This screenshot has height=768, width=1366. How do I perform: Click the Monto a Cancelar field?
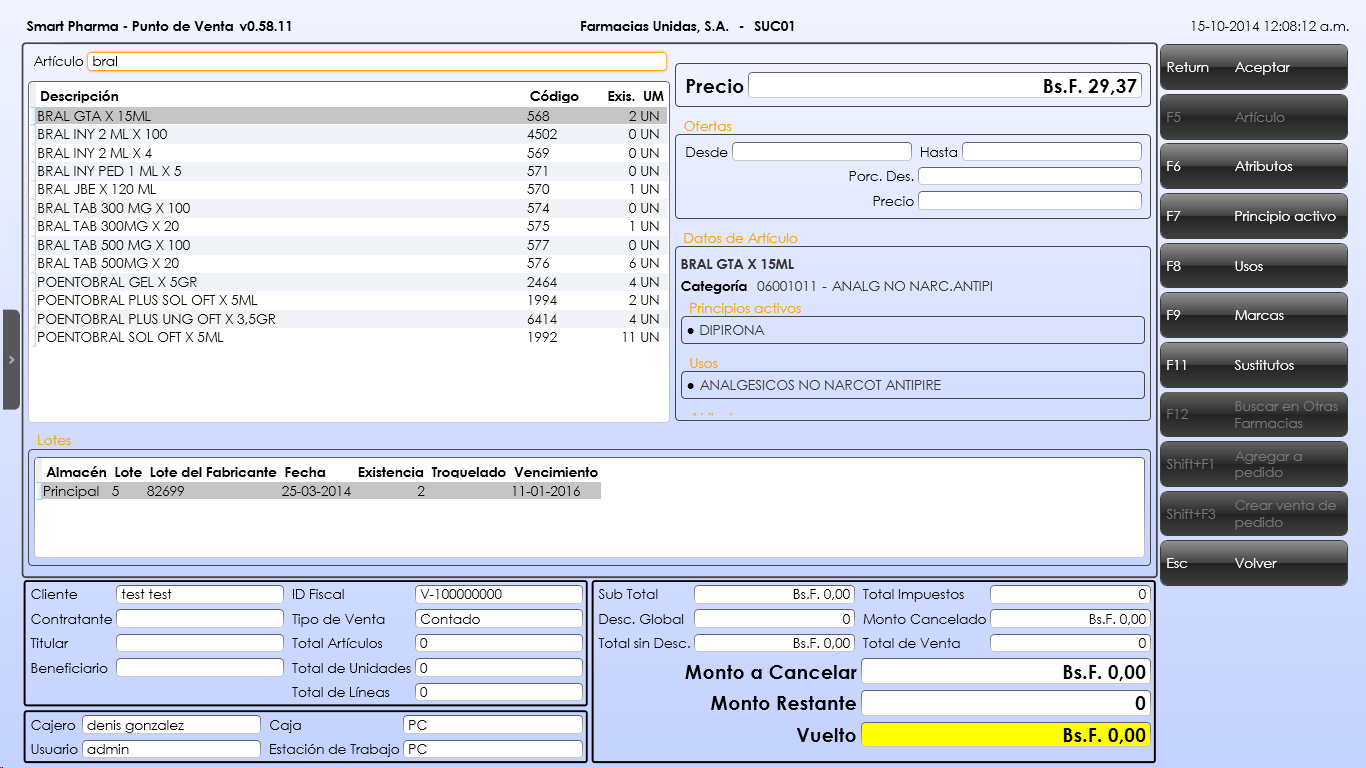coord(1006,673)
